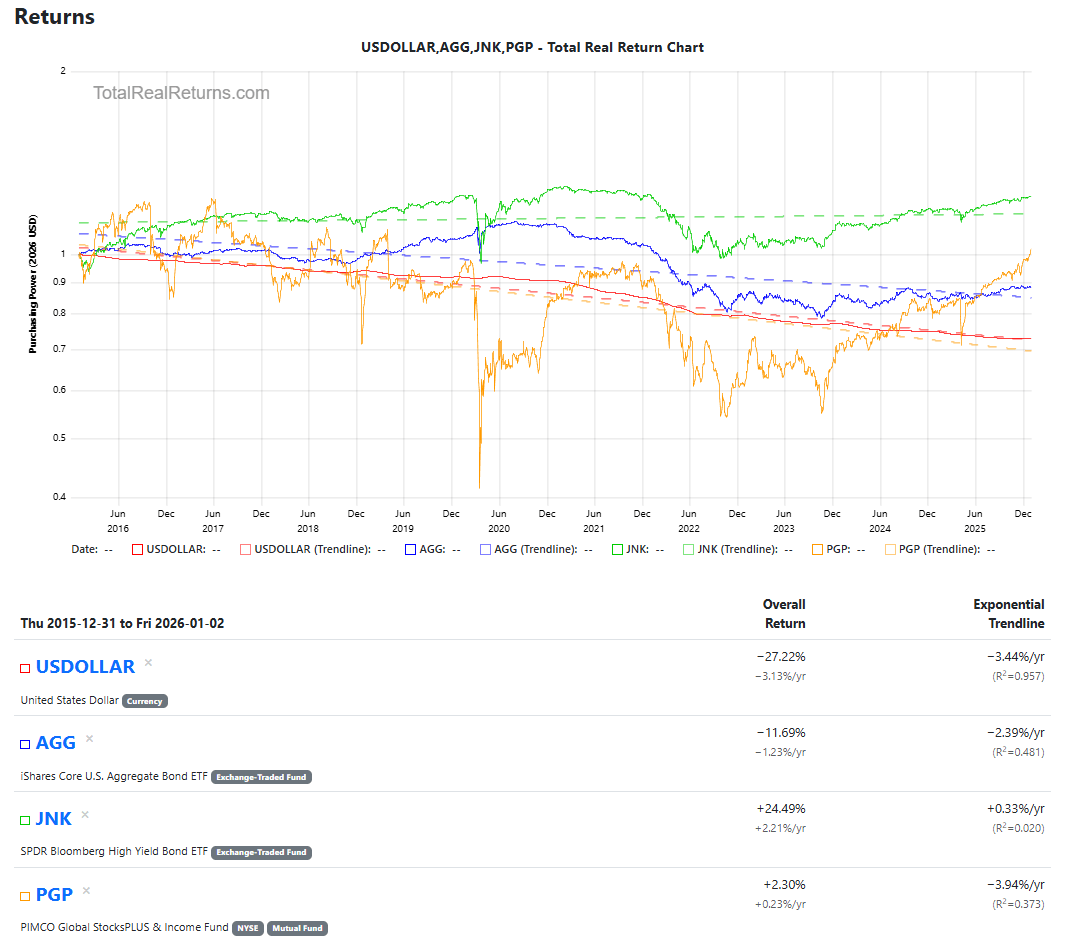Open the AGG symbol link

tap(56, 743)
